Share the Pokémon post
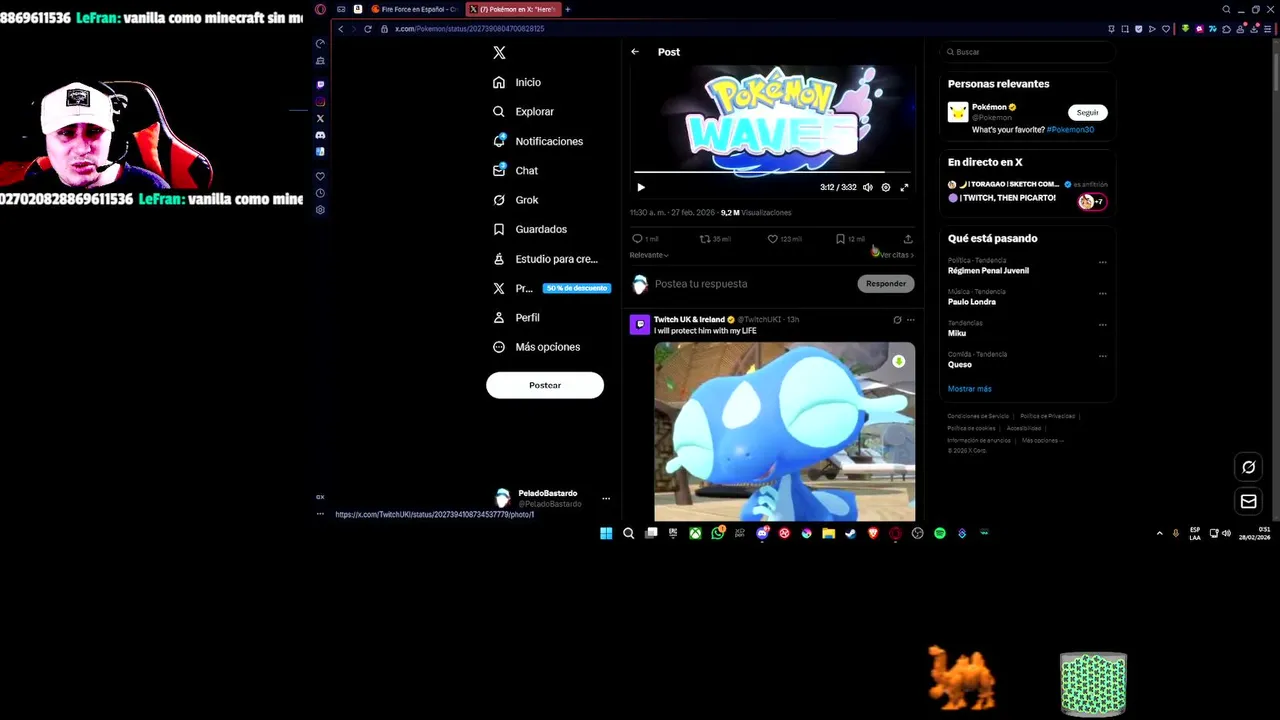This screenshot has width=1280, height=720. coord(908,239)
